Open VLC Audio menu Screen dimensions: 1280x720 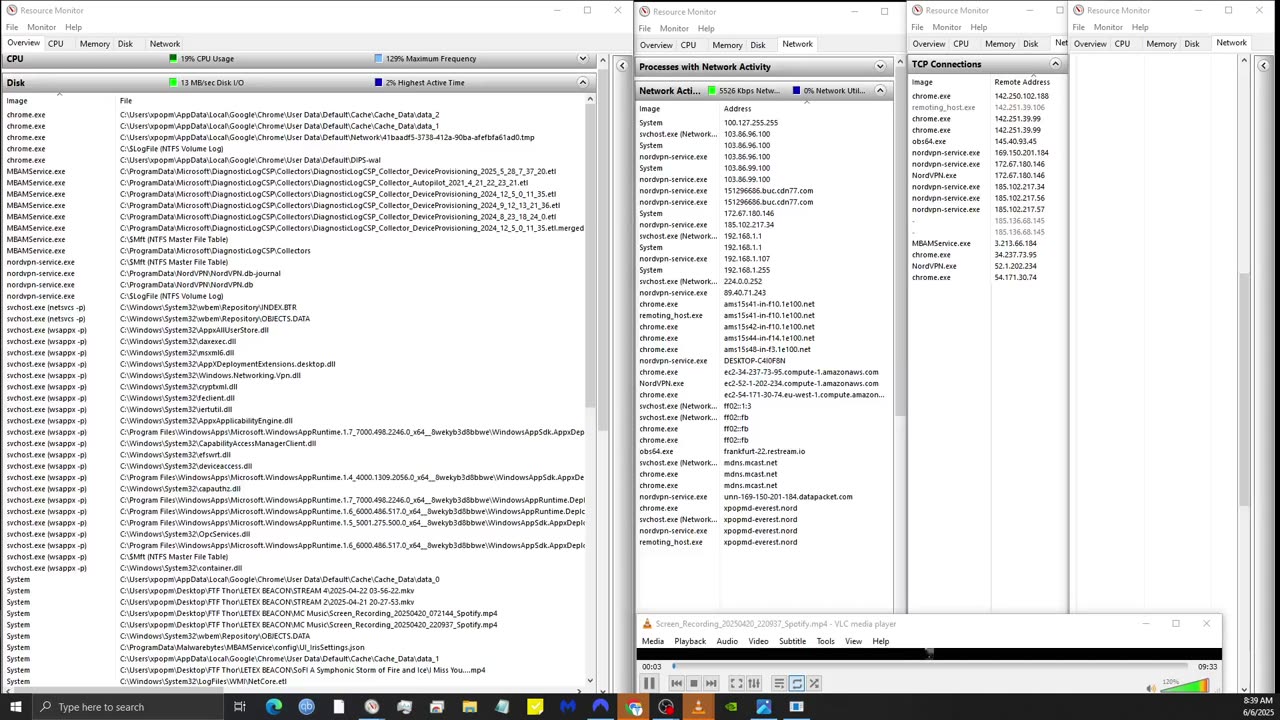point(727,641)
